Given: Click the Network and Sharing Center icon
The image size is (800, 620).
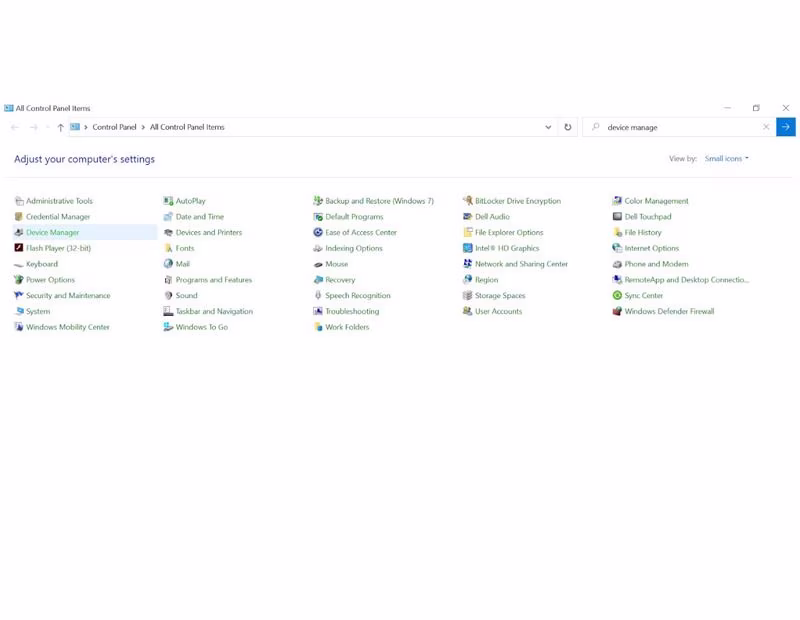Looking at the screenshot, I should click(x=467, y=264).
